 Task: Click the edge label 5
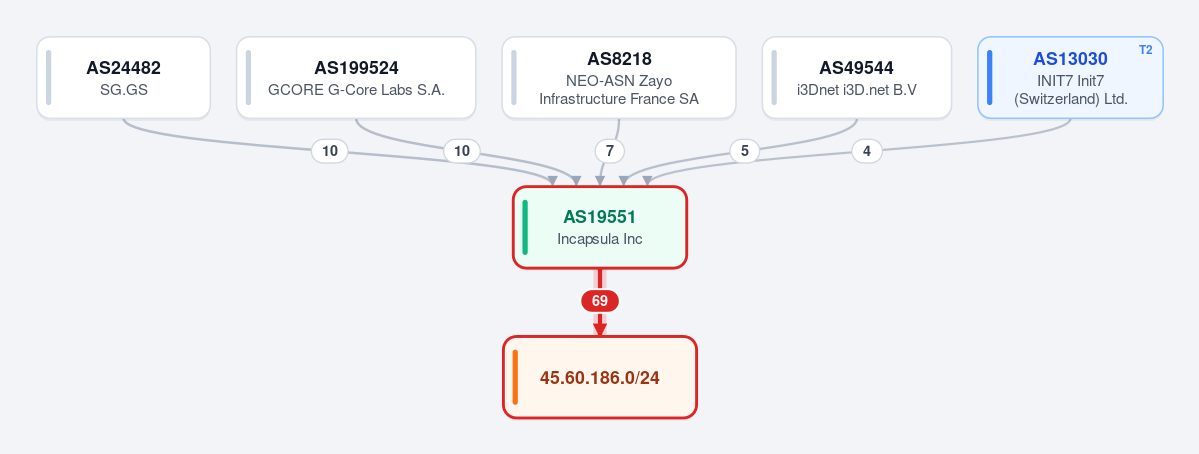pyautogui.click(x=745, y=151)
